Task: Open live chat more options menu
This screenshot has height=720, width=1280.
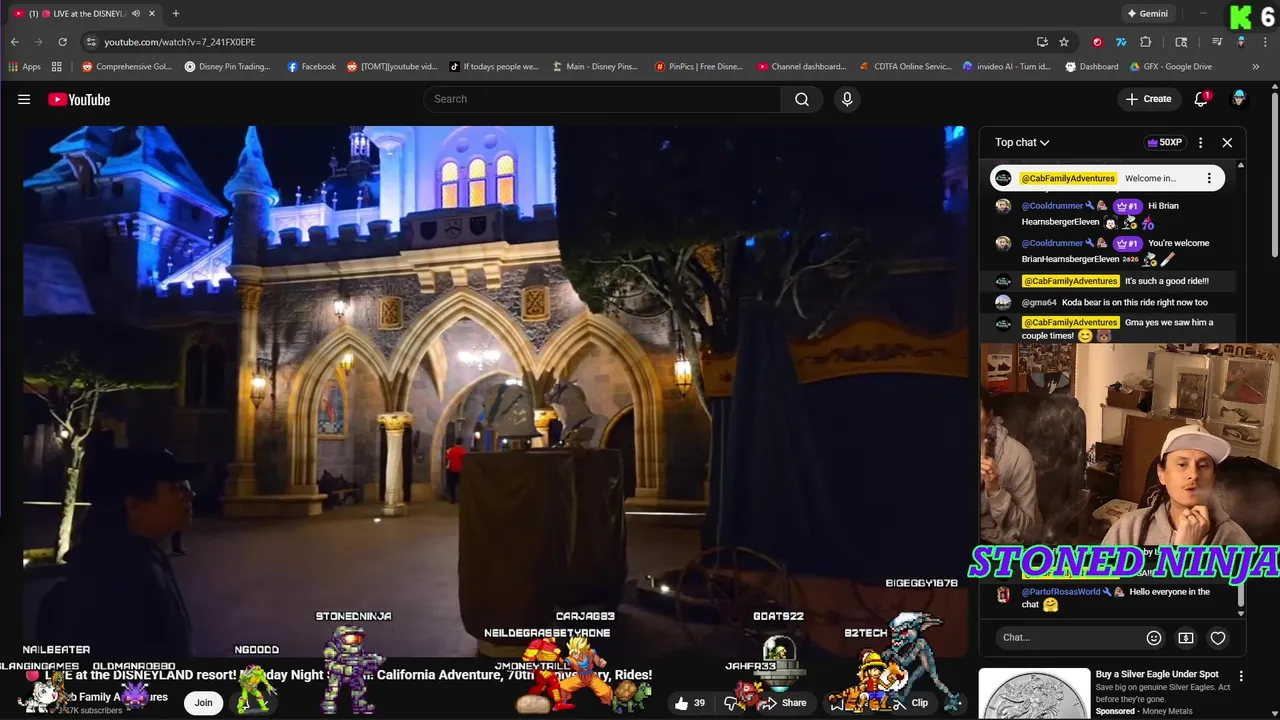Action: pyautogui.click(x=1200, y=142)
